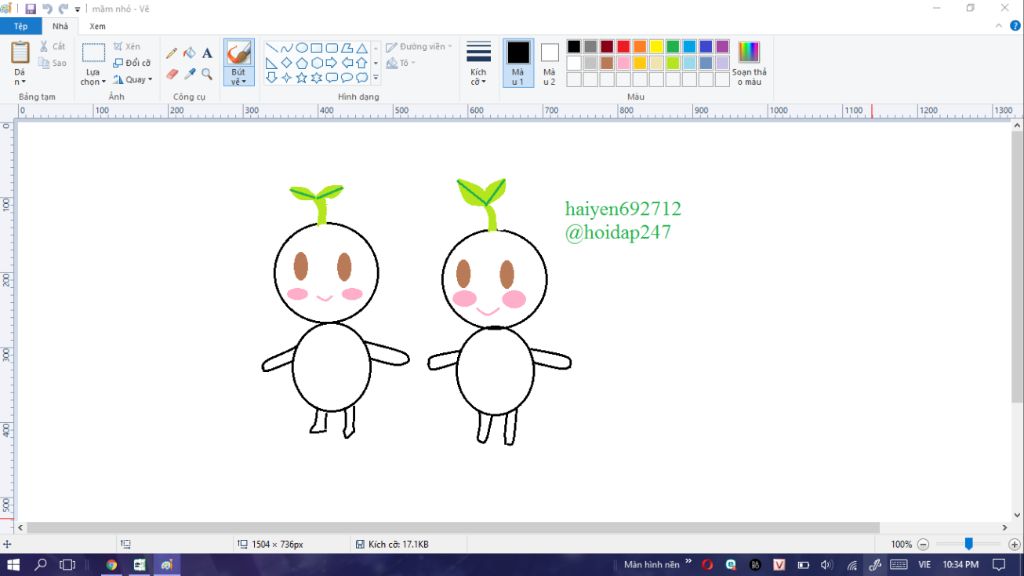The width and height of the screenshot is (1024, 576).
Task: Select the right triangle shape
Action: pos(272,63)
